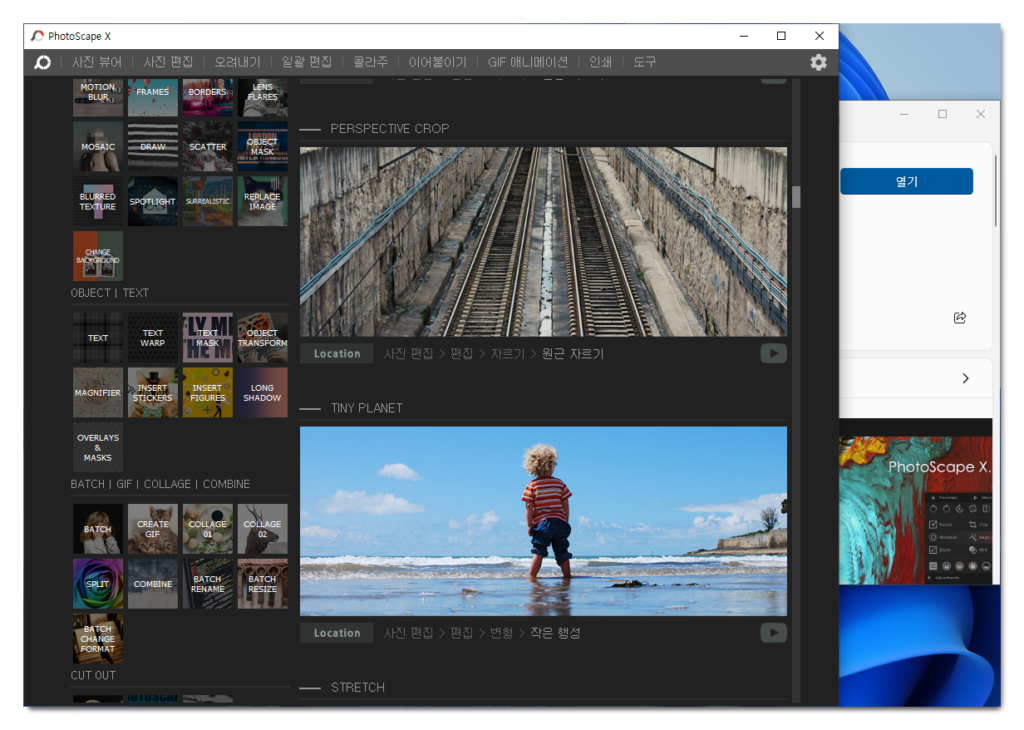Open the Batch Rename tile

[x=208, y=584]
